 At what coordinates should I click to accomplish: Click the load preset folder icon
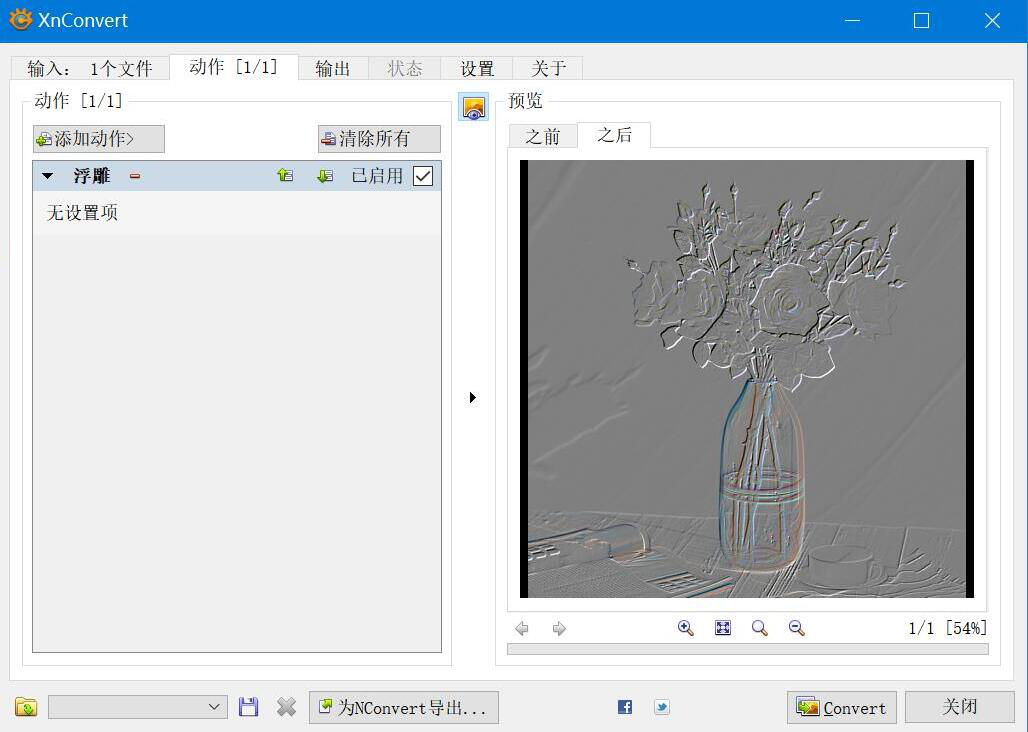click(26, 707)
